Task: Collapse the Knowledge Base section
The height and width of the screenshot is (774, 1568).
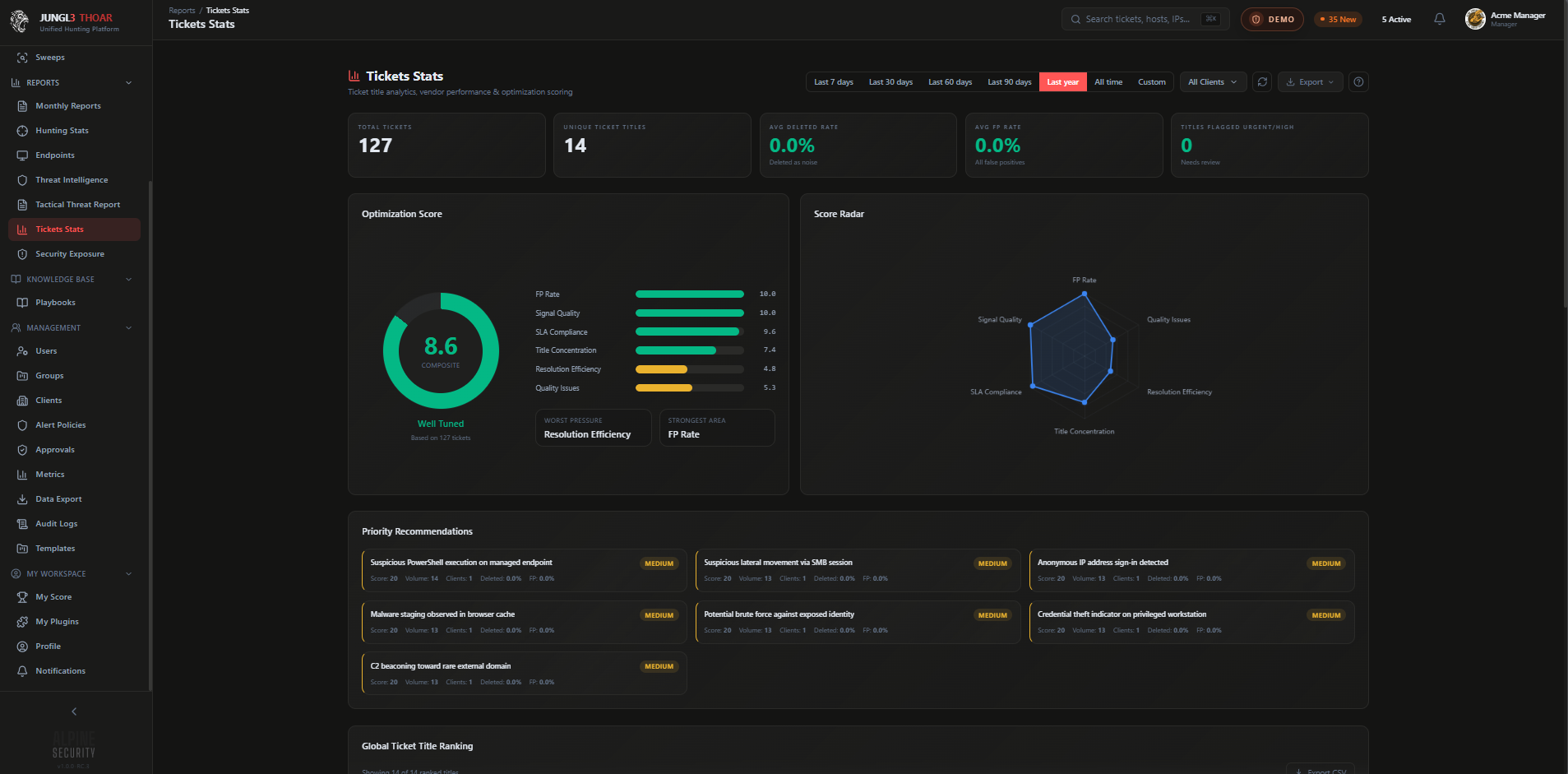Action: pos(128,280)
